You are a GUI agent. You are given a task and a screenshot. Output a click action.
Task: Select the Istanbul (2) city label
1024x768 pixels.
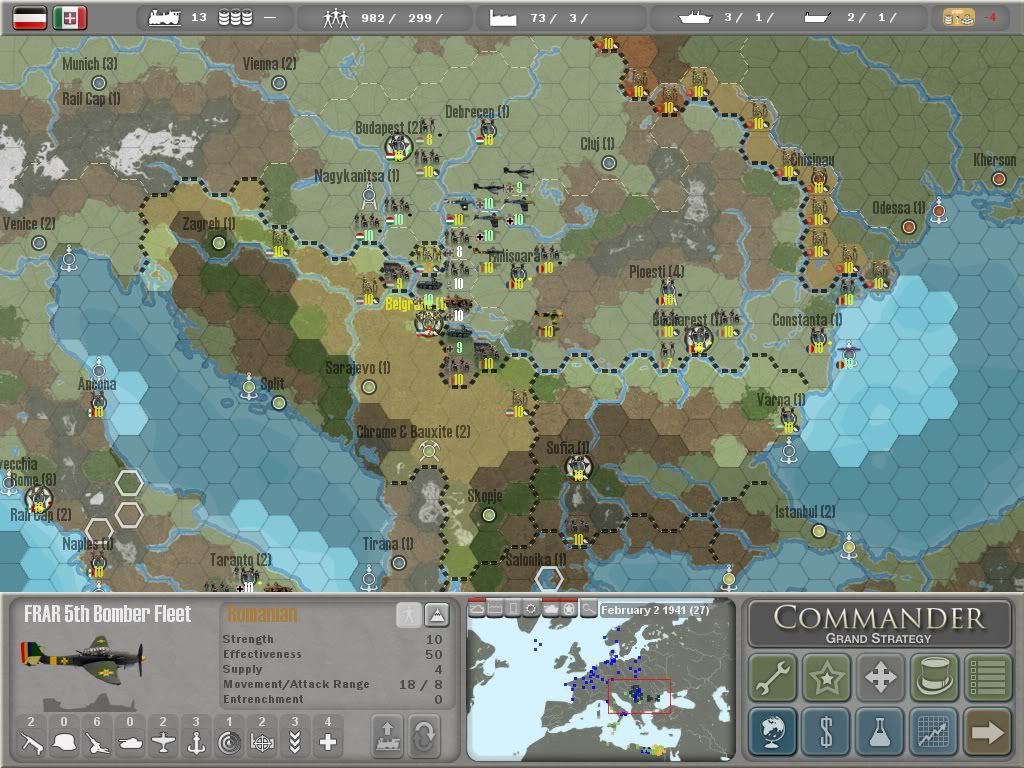805,511
